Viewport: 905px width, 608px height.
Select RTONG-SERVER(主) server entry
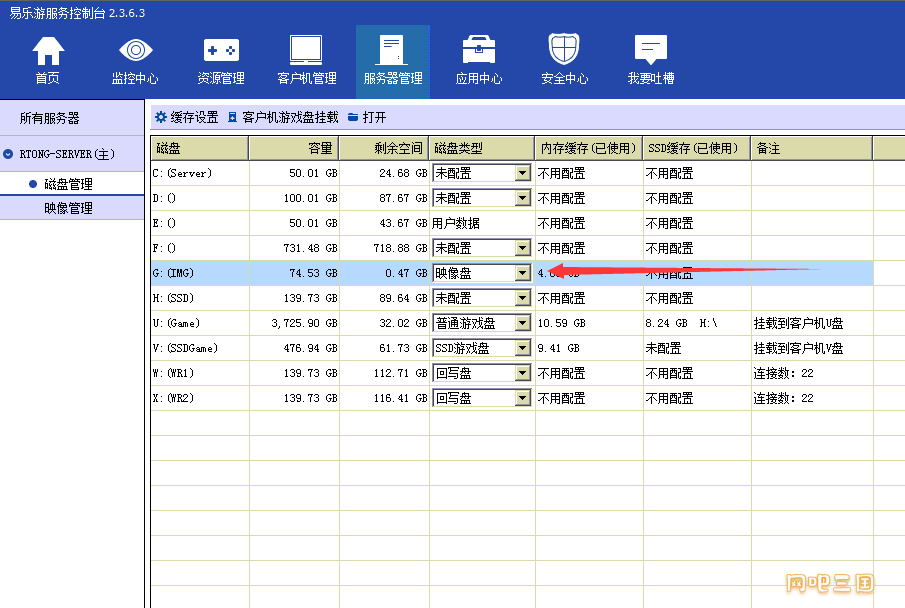pos(72,154)
